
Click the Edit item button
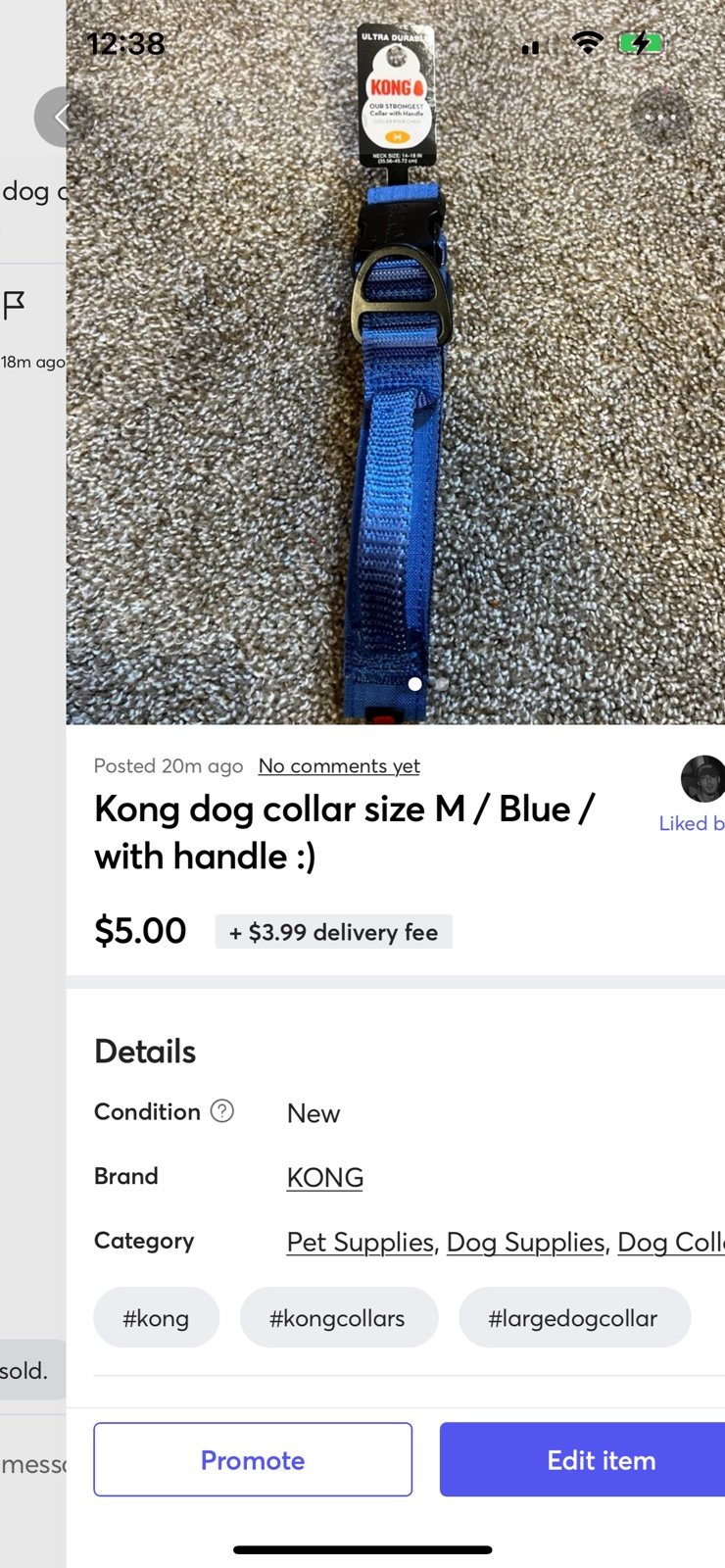pyautogui.click(x=583, y=1459)
